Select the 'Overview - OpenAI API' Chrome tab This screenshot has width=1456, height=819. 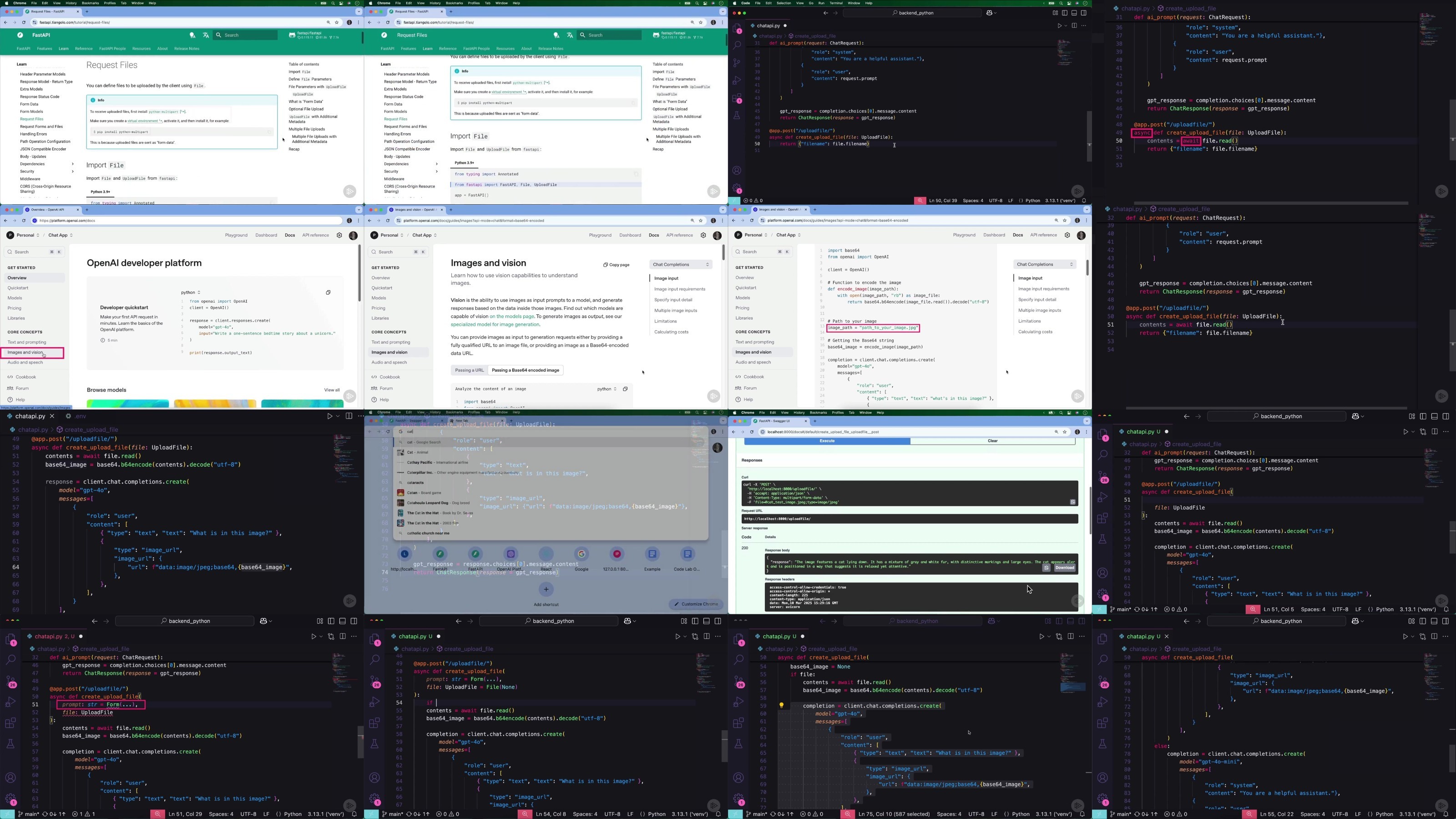[52, 210]
